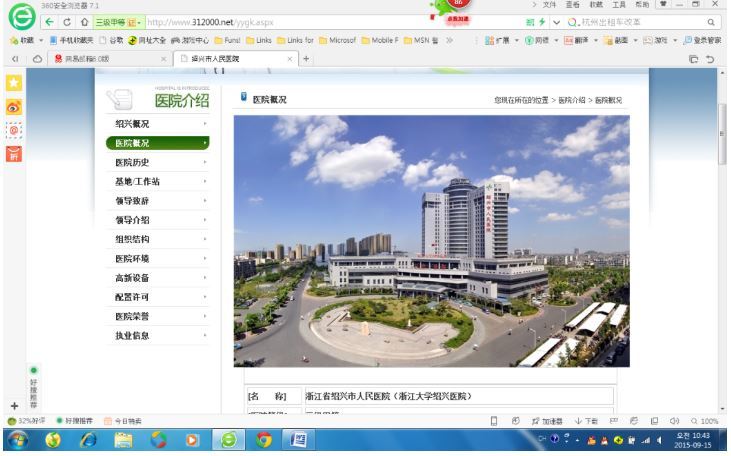Open the 帮助 menu
The image size is (731, 456).
coord(642,4)
